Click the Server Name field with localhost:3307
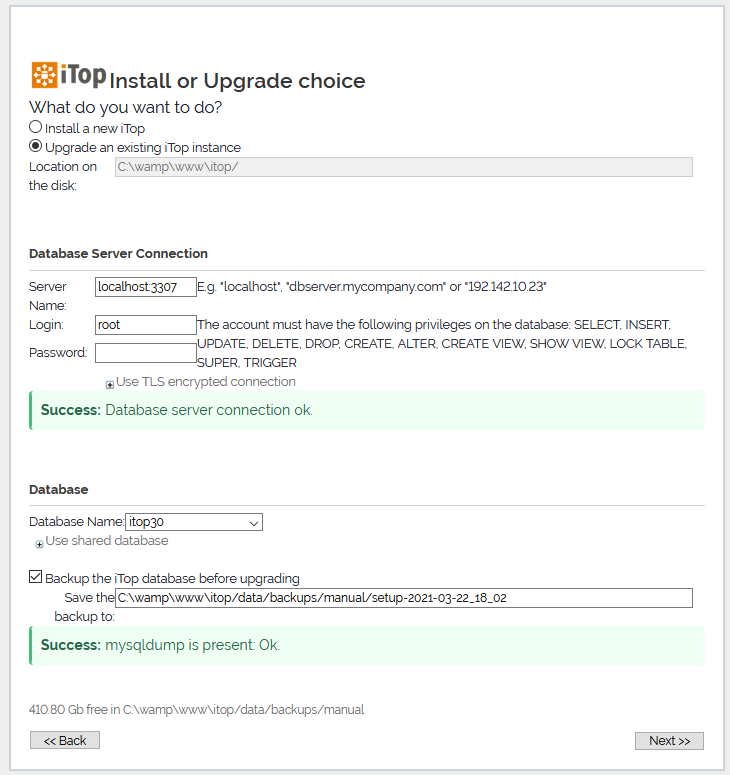 [x=146, y=287]
